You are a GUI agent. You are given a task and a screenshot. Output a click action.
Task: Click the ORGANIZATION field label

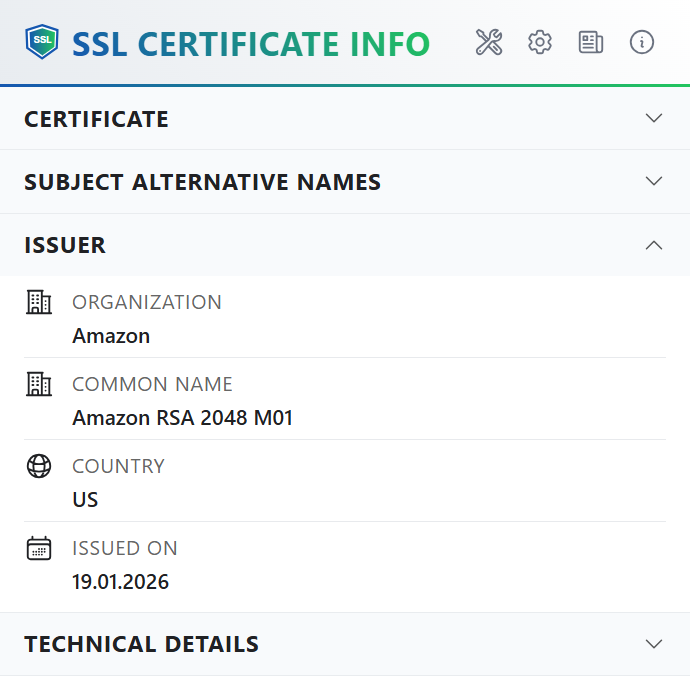(147, 302)
